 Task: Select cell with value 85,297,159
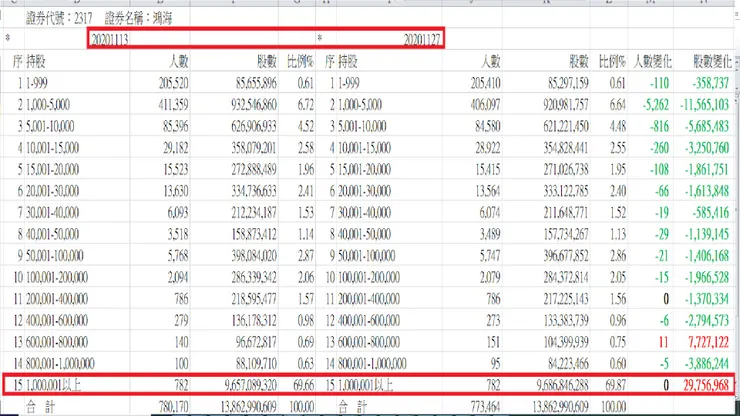click(568, 83)
